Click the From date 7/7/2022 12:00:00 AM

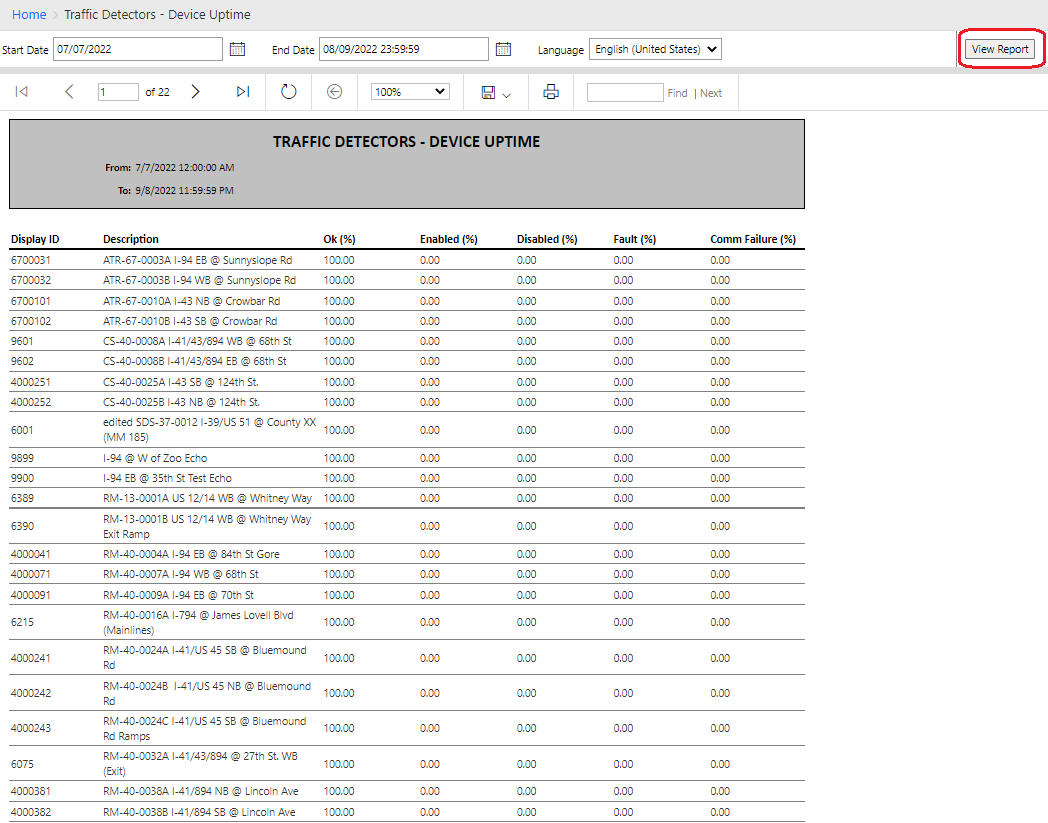pyautogui.click(x=184, y=167)
